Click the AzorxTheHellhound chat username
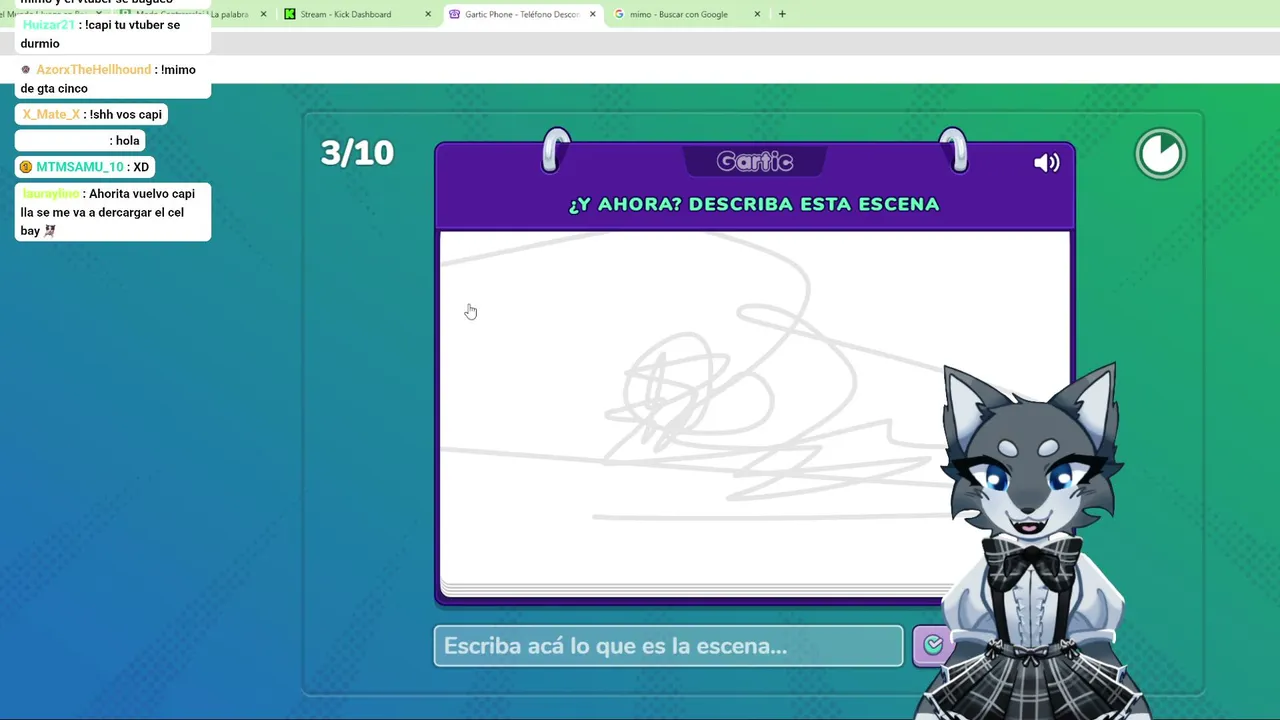 point(93,70)
